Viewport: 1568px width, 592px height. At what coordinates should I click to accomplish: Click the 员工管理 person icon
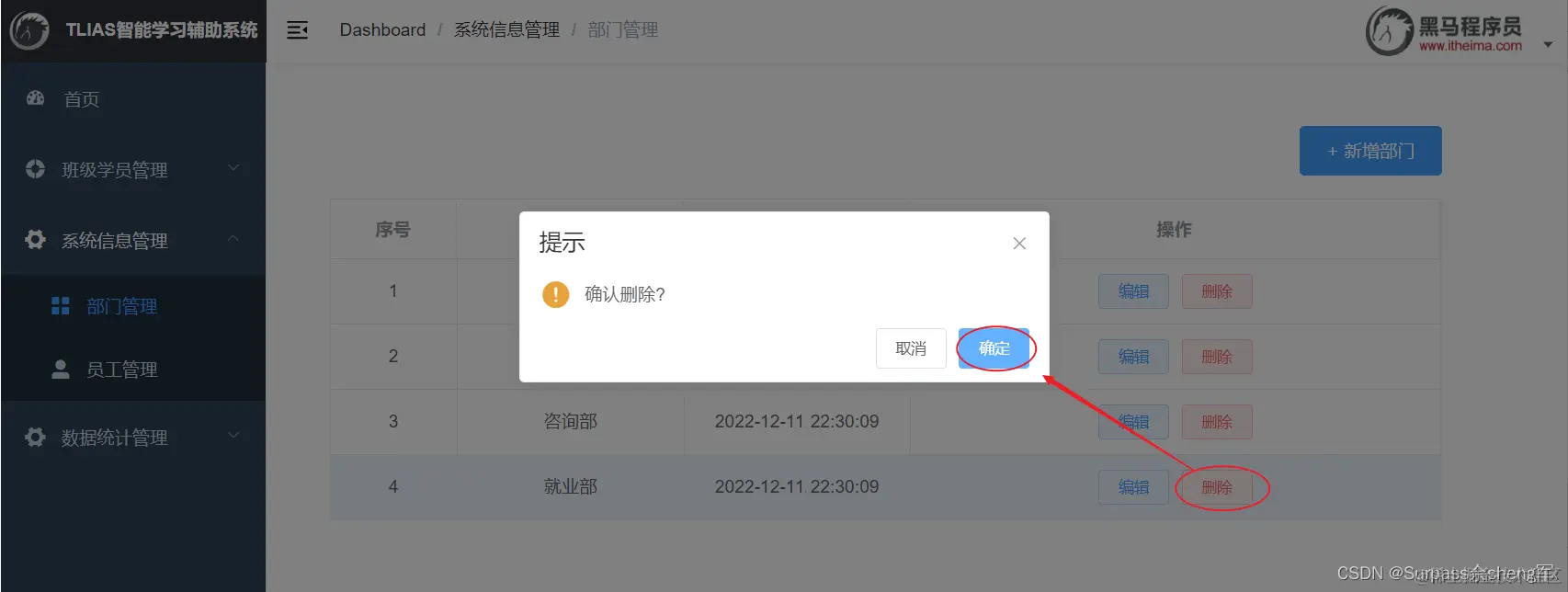point(61,370)
